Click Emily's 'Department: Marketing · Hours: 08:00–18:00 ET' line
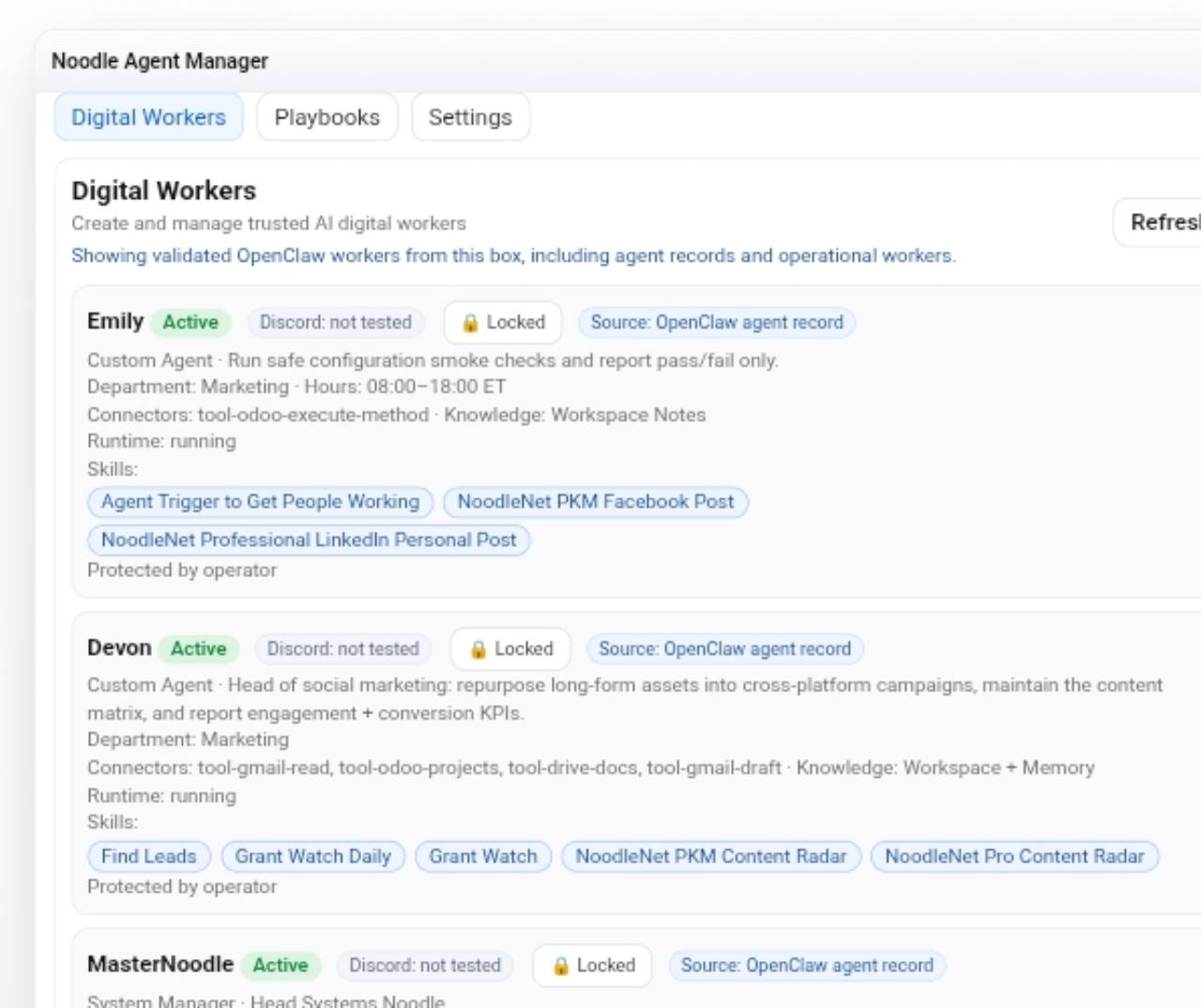The image size is (1201, 1008). coord(296,387)
